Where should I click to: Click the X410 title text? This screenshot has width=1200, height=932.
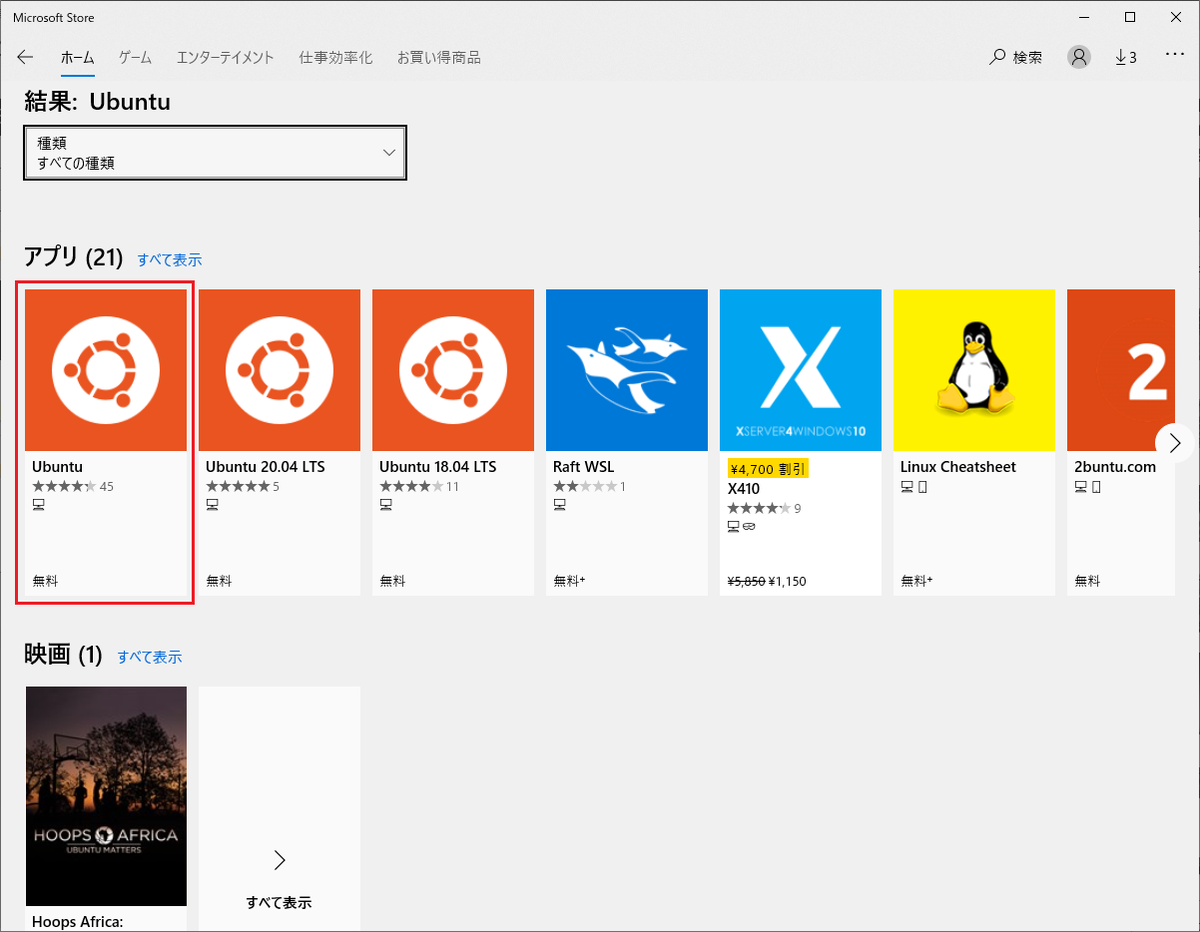(x=744, y=489)
